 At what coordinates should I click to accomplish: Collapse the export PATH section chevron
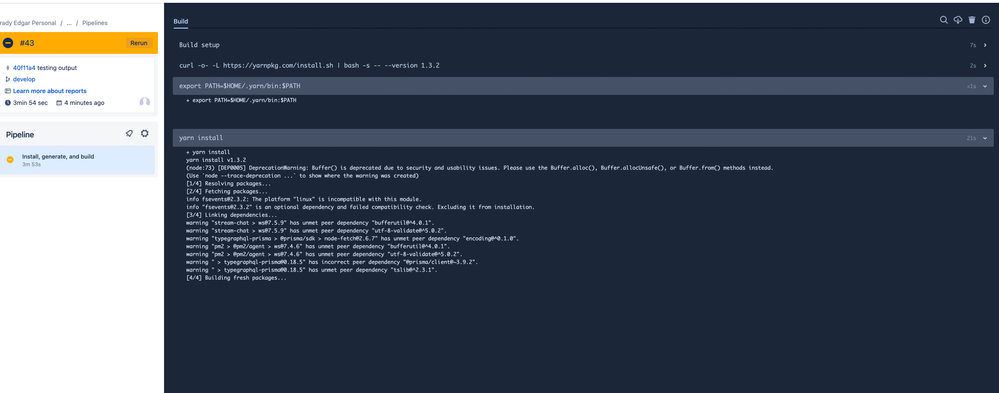[x=985, y=86]
